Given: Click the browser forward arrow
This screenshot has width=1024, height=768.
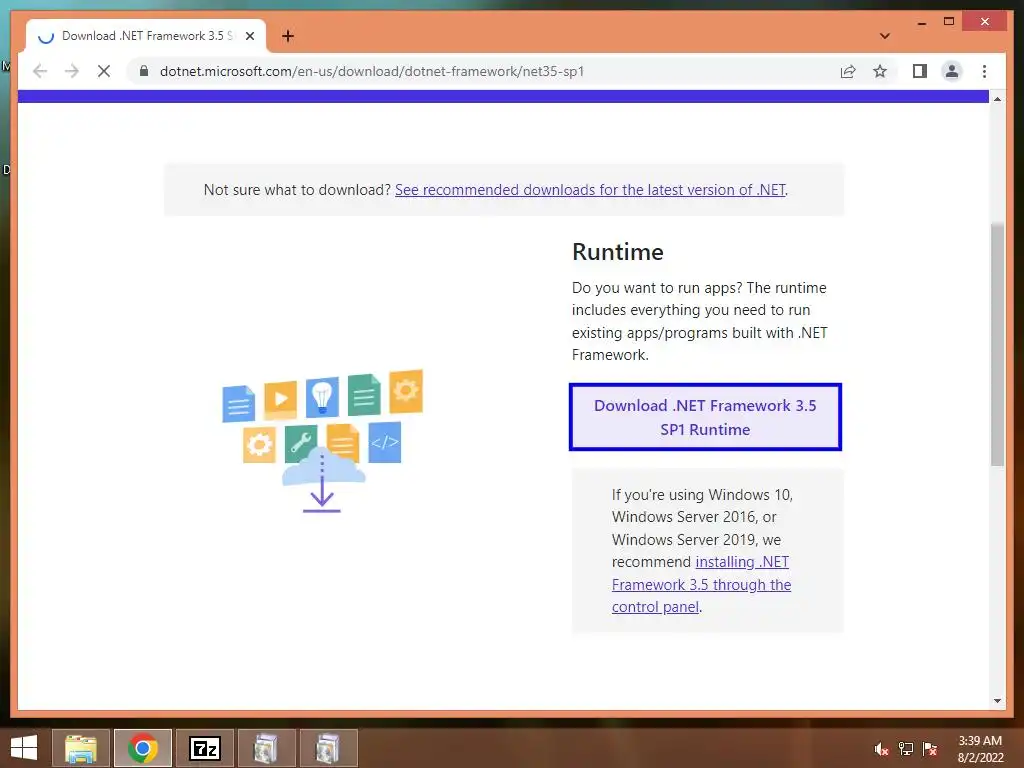Looking at the screenshot, I should coord(72,71).
